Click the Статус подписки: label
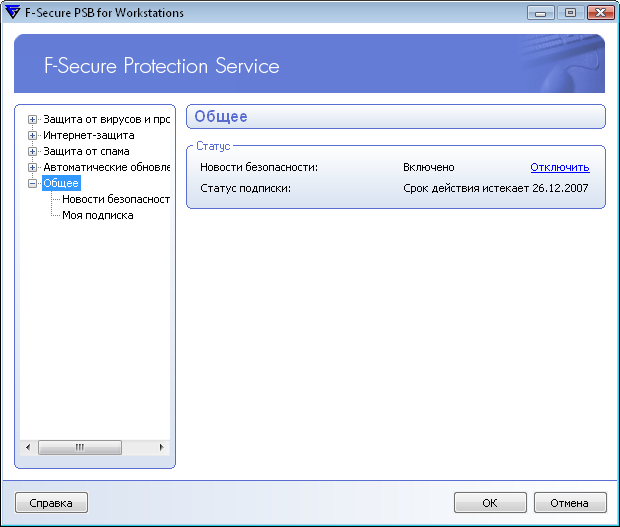This screenshot has width=620, height=527. pos(246,188)
